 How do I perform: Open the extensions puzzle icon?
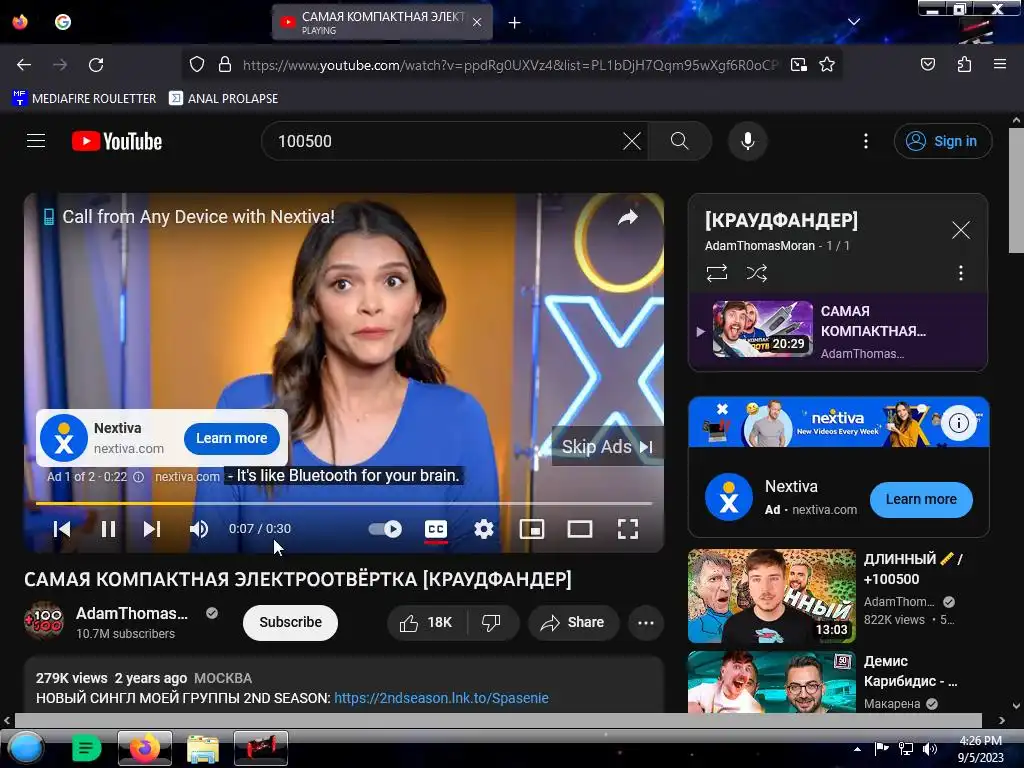(x=965, y=65)
